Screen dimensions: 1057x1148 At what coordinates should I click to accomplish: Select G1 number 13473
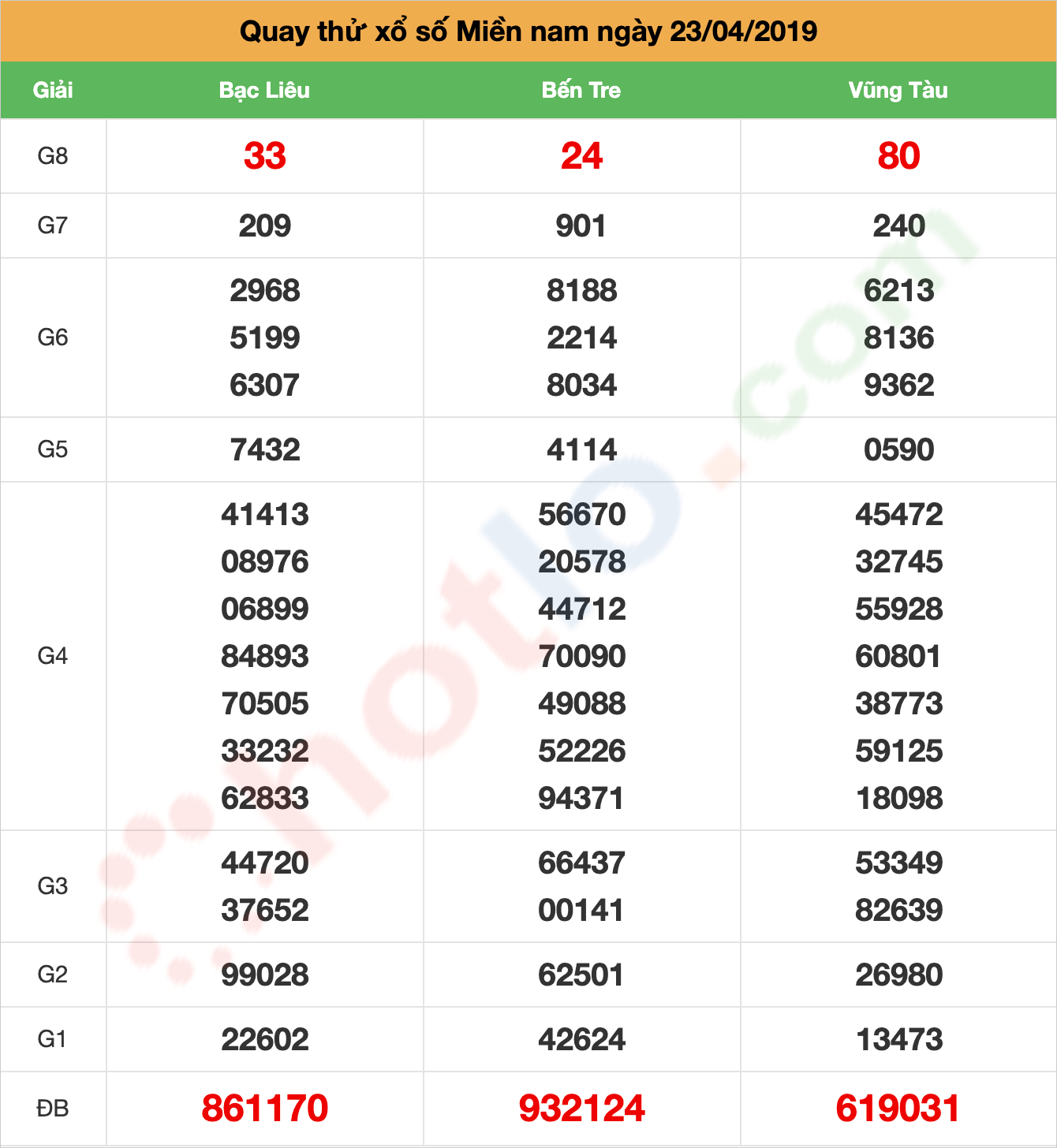898,1040
